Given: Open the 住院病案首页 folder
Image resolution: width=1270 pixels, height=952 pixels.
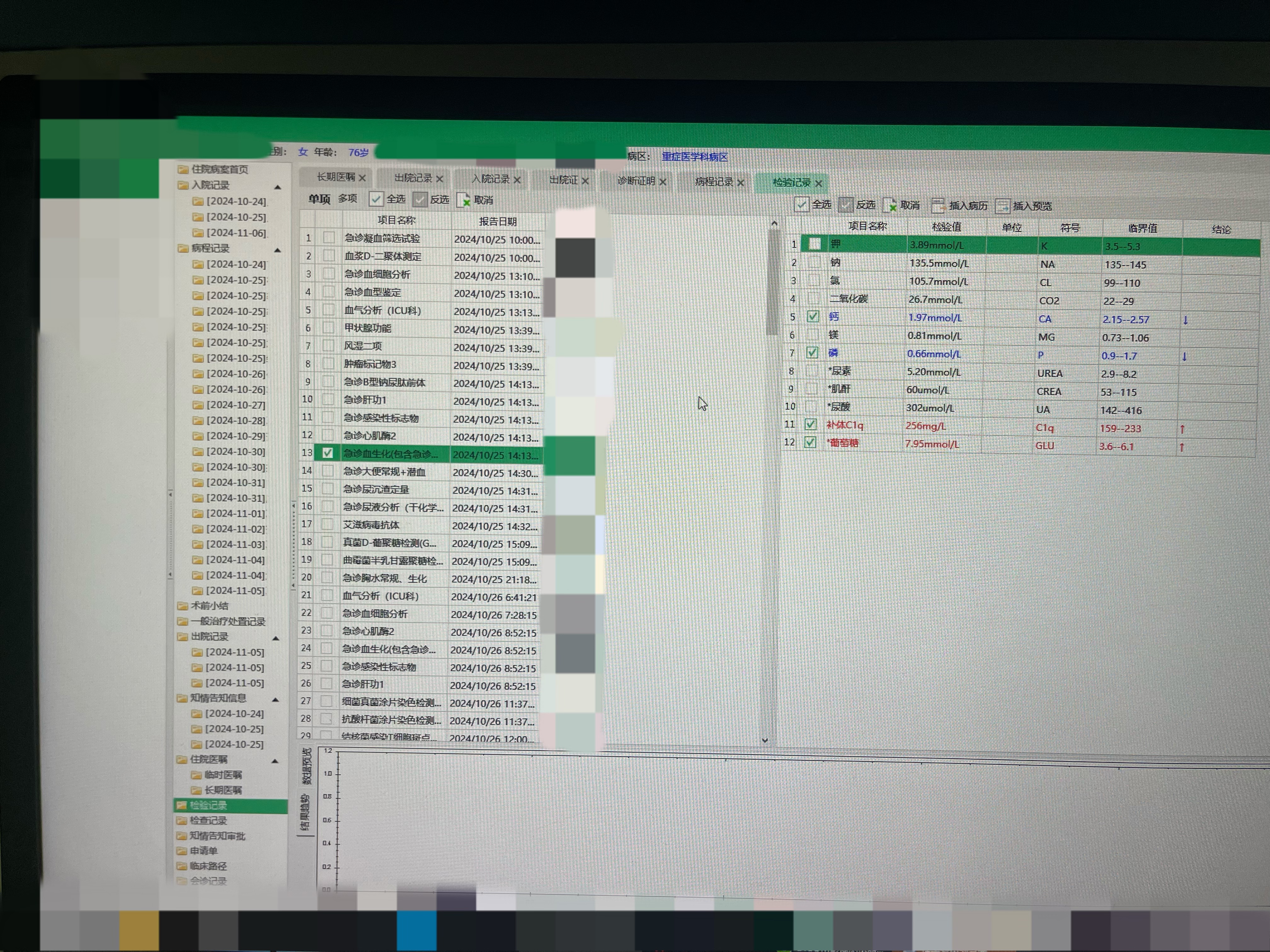Looking at the screenshot, I should [214, 169].
